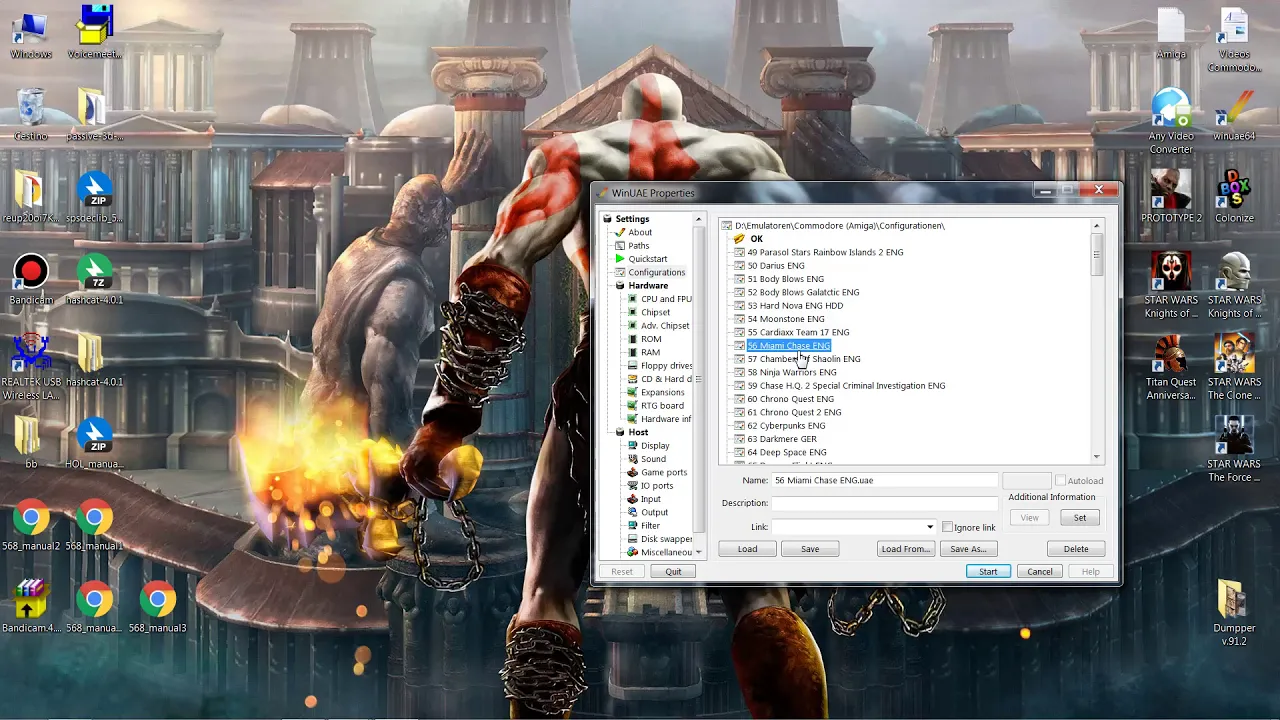Select '58 Ninja Warriors ENG' configuration

click(x=792, y=372)
